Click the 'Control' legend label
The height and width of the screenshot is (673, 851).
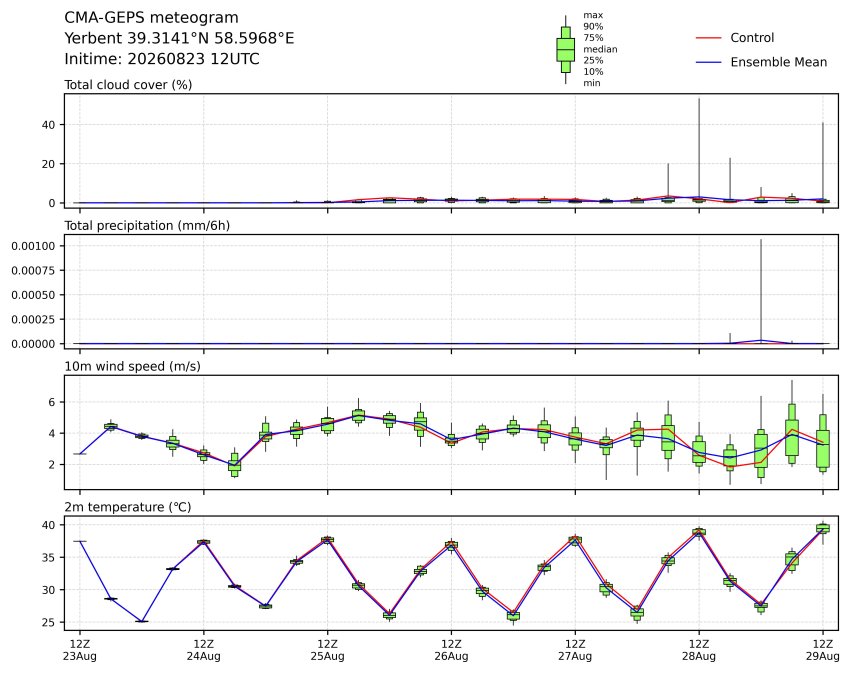pos(752,37)
